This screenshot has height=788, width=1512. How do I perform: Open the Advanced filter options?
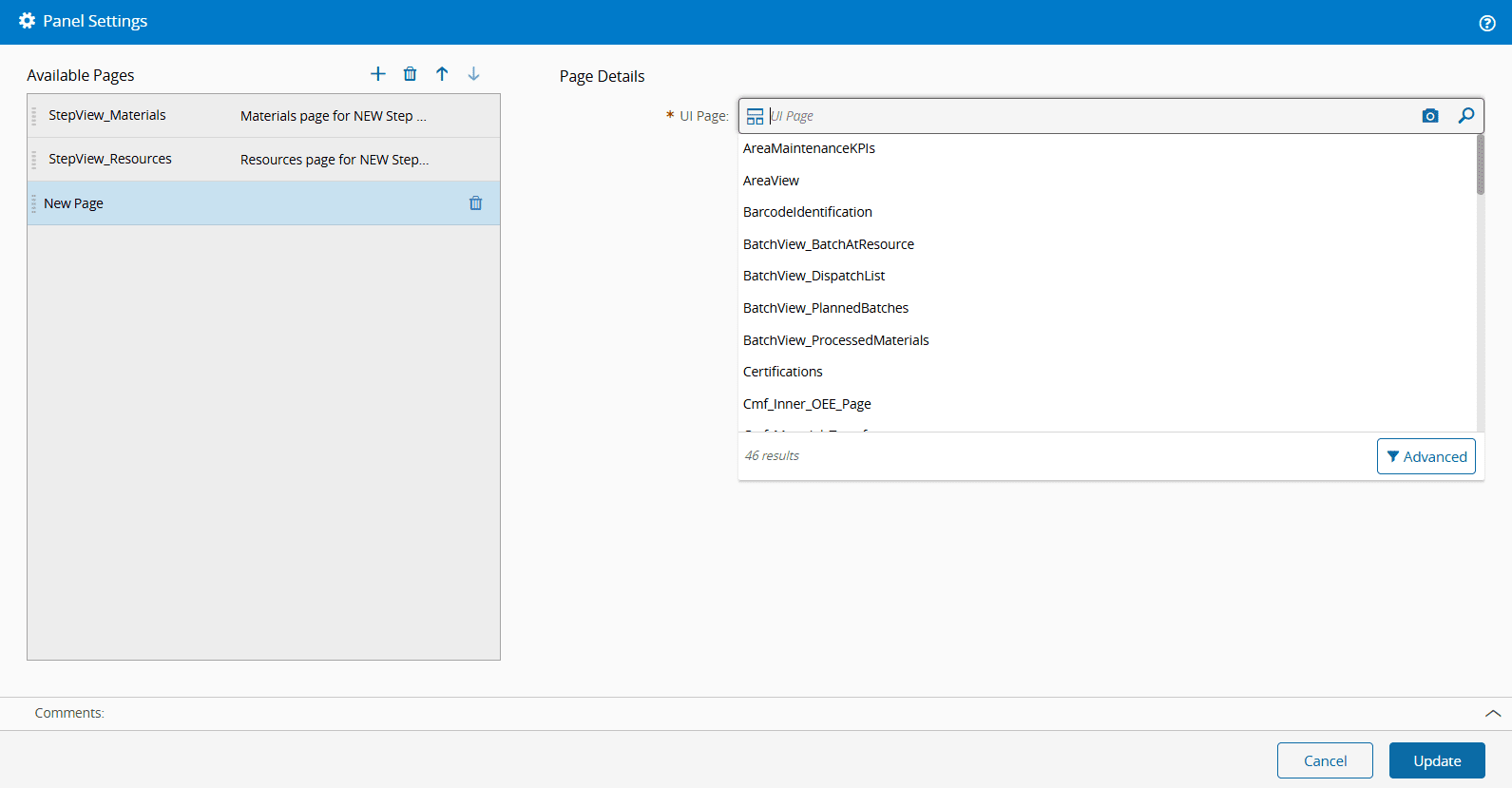click(x=1426, y=456)
